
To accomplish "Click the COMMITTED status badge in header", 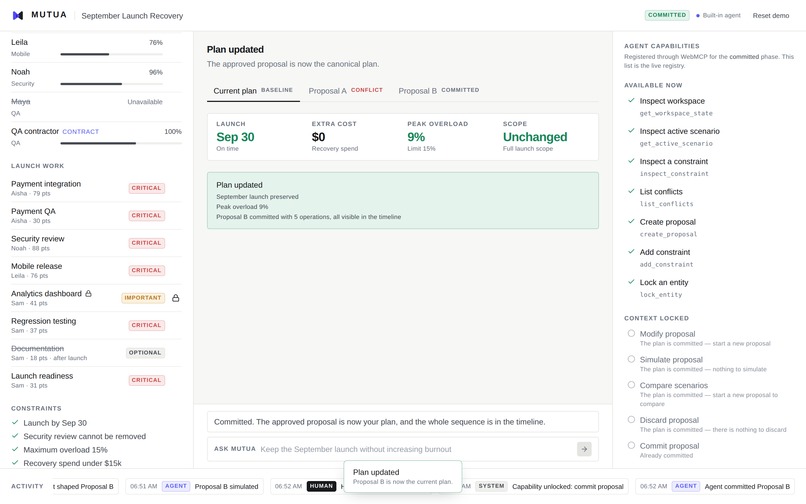I will [x=667, y=15].
